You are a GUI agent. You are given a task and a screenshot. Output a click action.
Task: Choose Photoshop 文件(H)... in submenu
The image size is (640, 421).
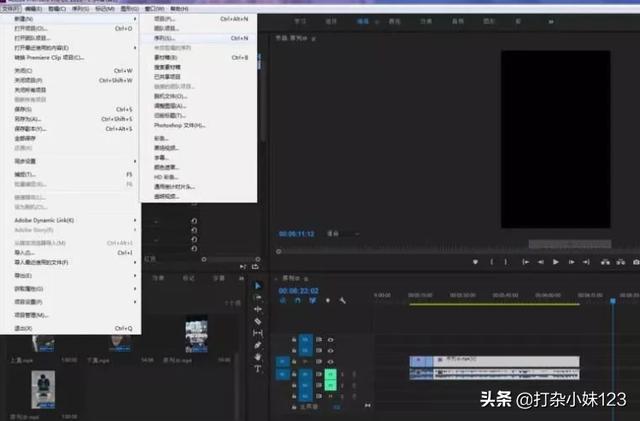click(x=199, y=125)
